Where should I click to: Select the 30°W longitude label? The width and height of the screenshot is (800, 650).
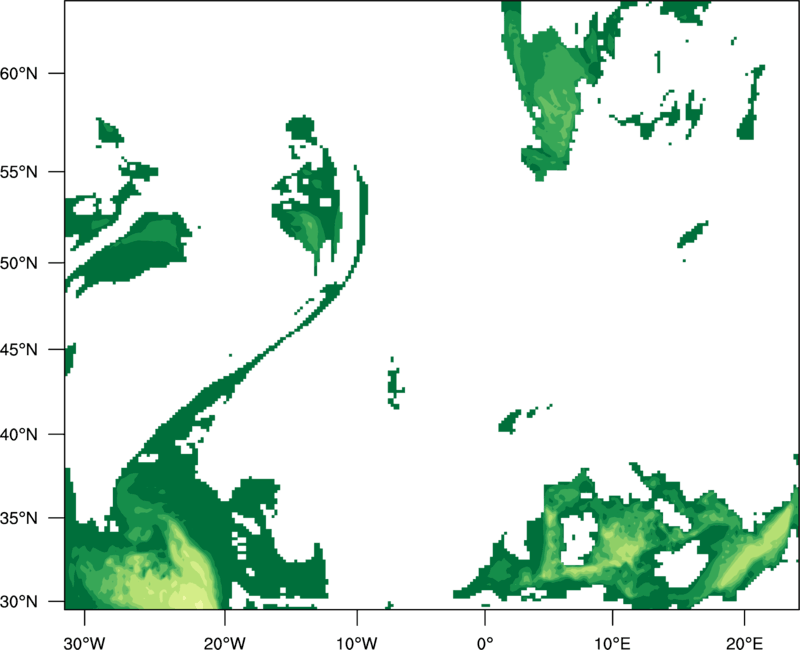(84, 643)
